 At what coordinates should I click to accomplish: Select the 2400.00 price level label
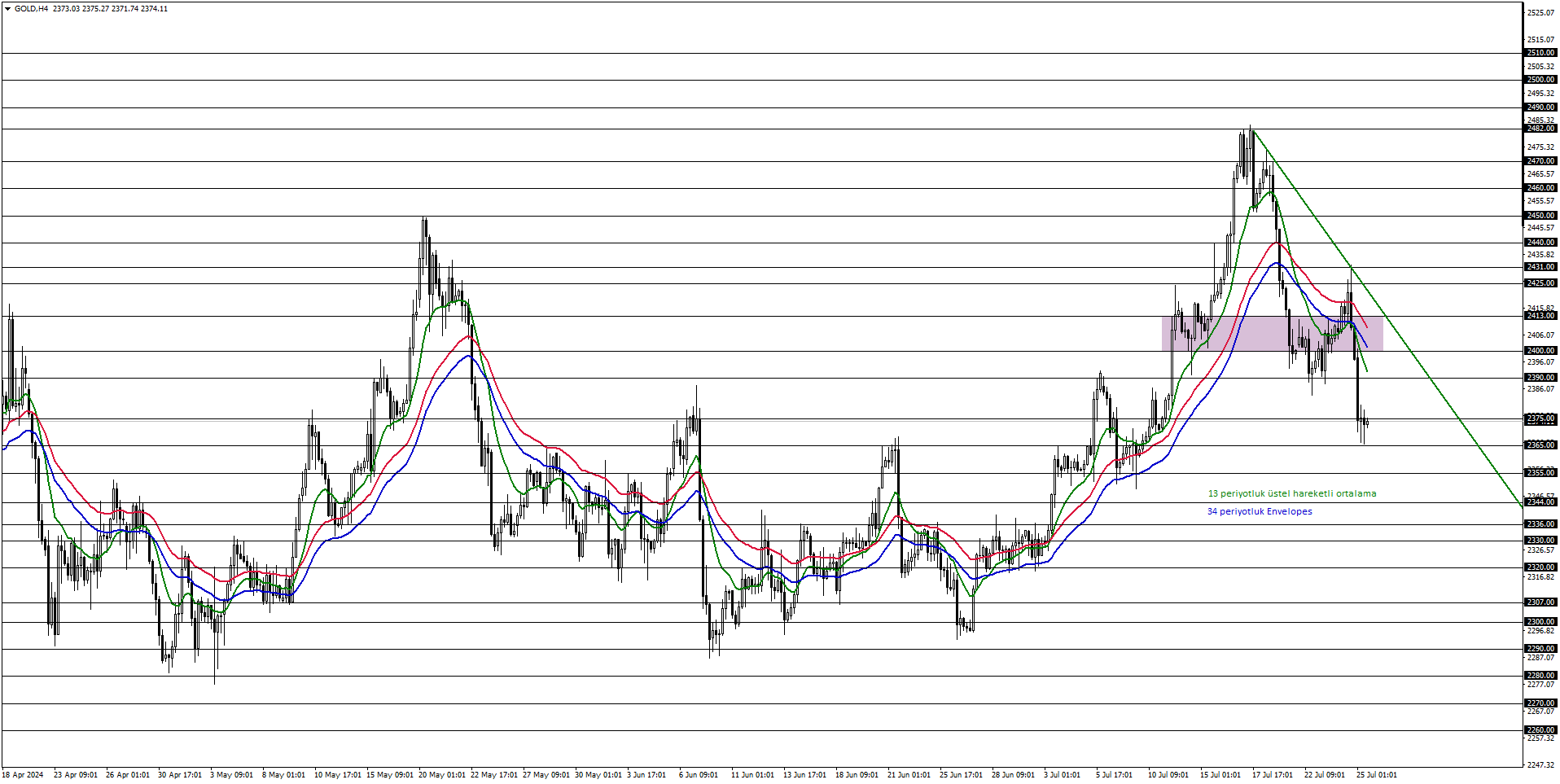point(1540,351)
